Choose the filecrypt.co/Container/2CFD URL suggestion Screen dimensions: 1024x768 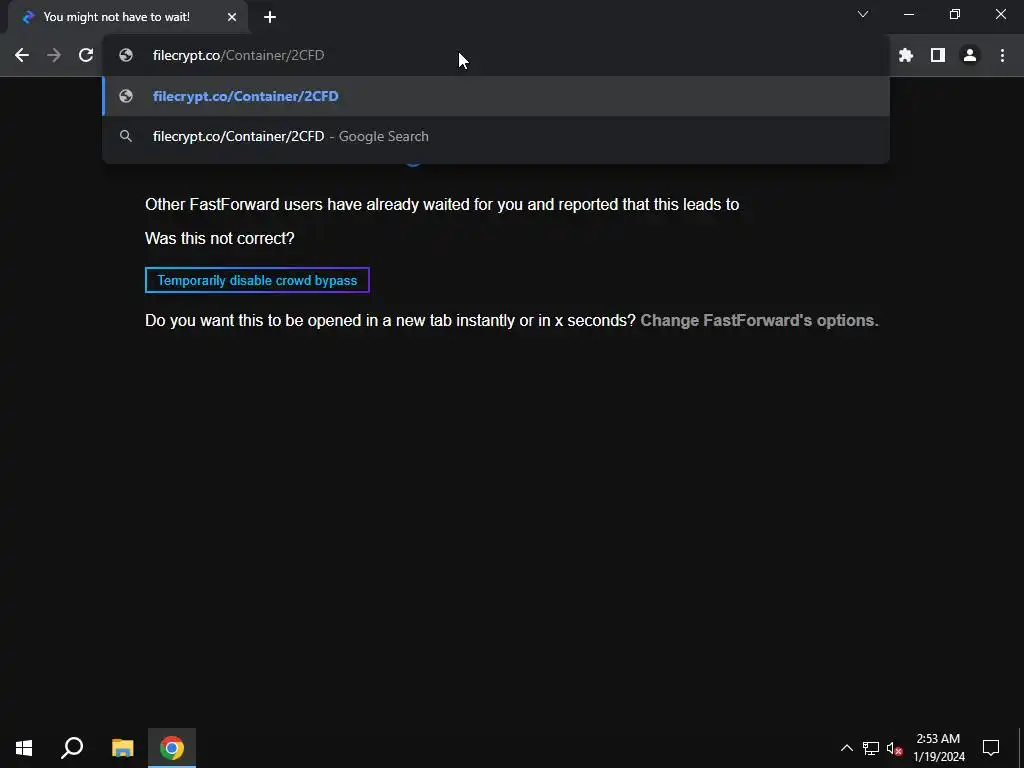496,96
